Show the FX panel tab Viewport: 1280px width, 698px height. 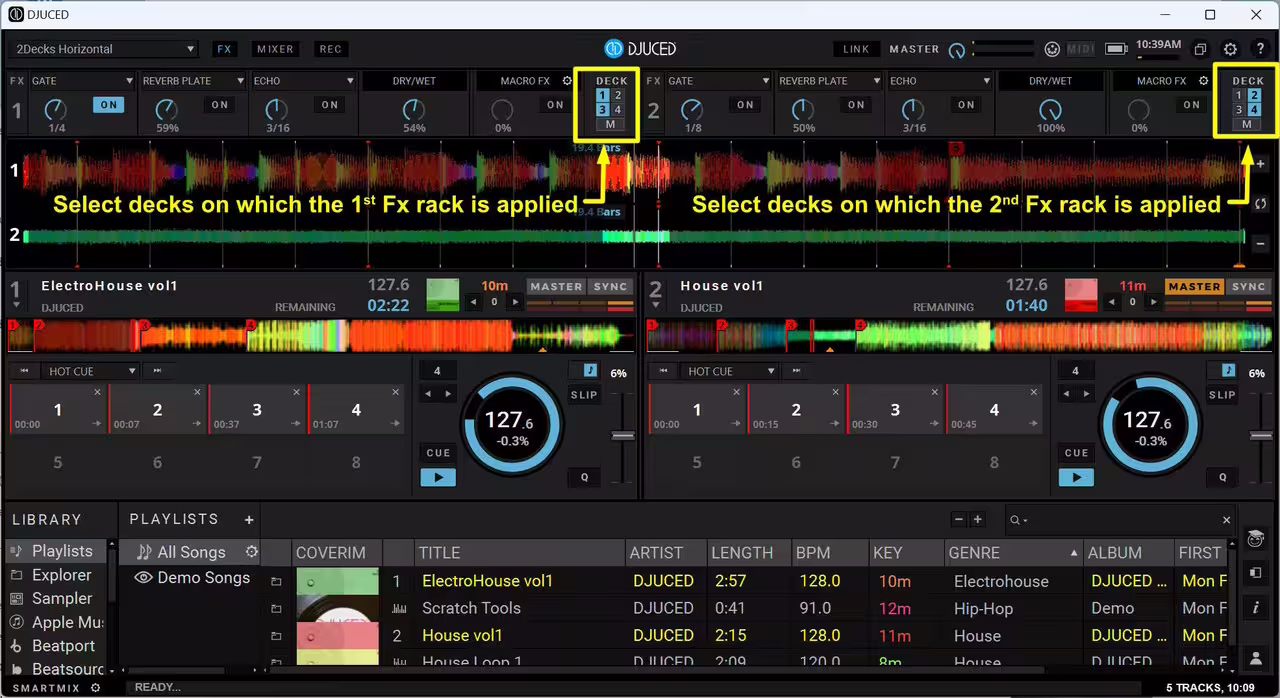click(x=224, y=49)
